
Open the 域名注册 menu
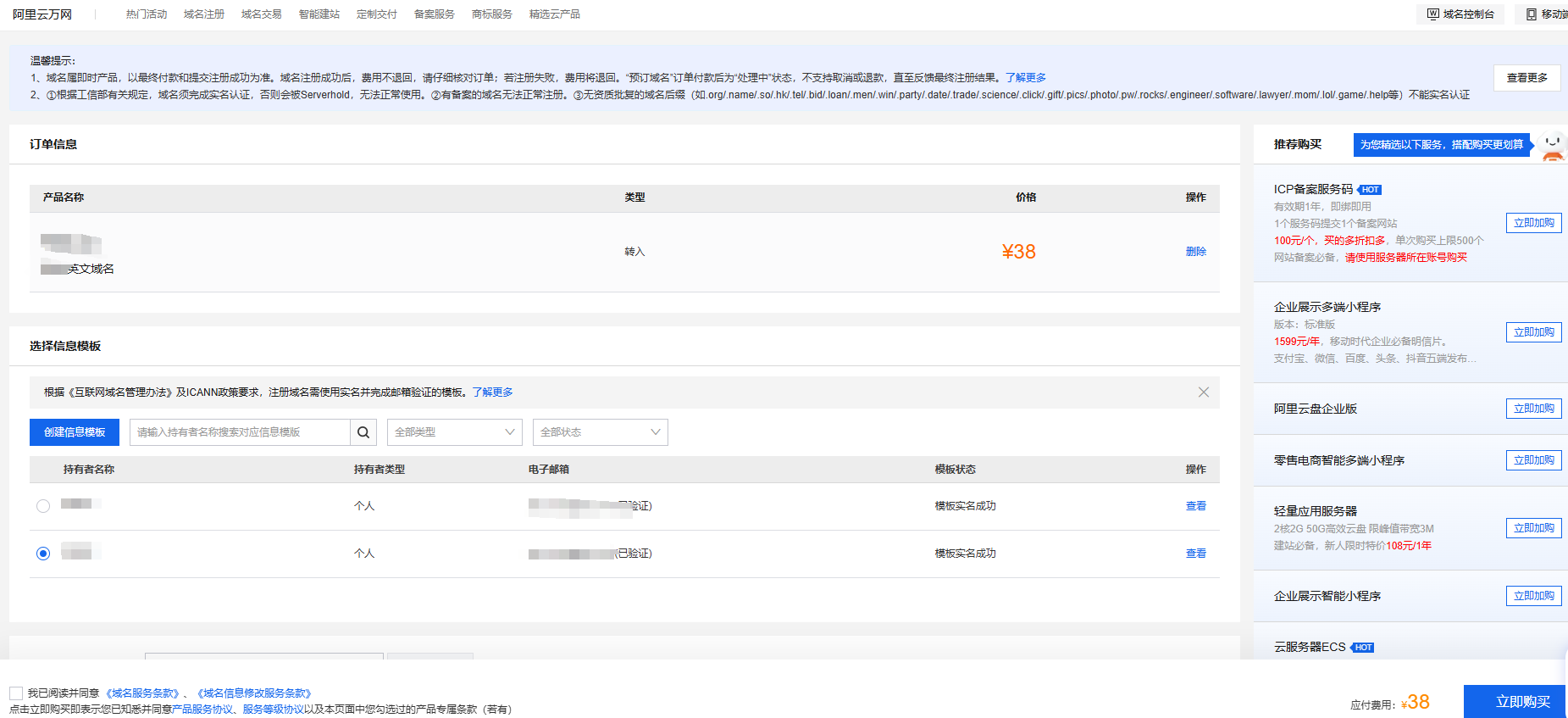coord(204,14)
